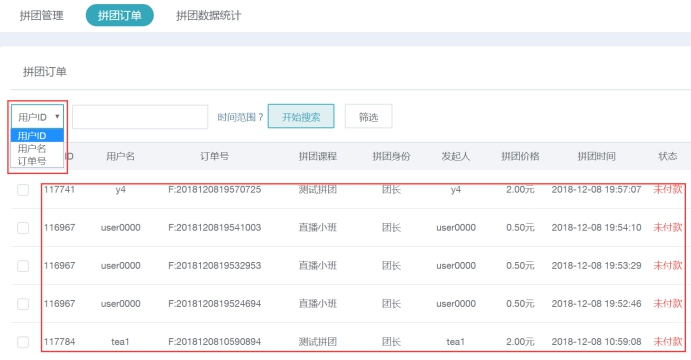Click the 拼团课程 column header
The height and width of the screenshot is (360, 691).
pos(318,156)
